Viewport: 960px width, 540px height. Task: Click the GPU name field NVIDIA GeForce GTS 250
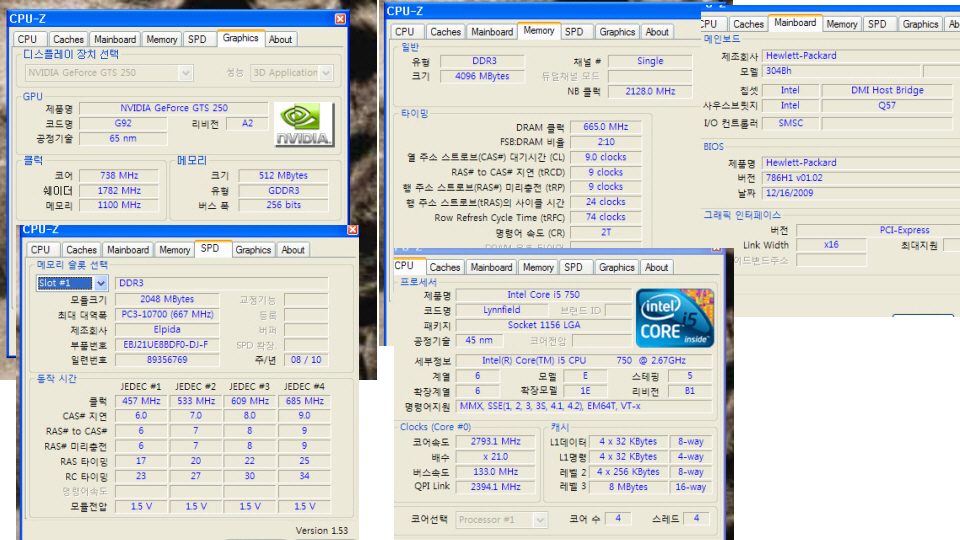[174, 108]
